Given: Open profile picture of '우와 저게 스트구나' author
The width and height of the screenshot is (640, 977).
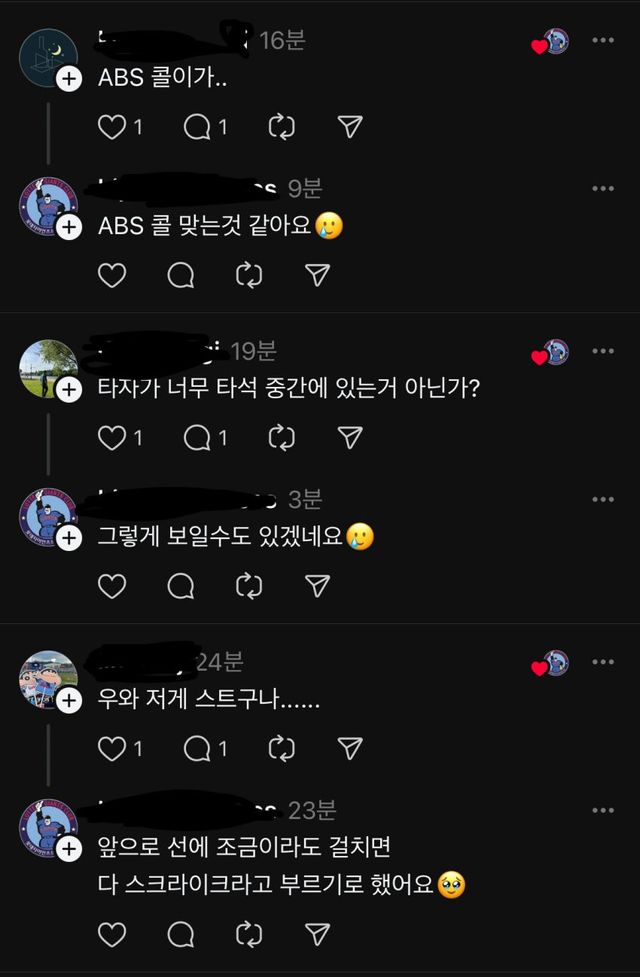Looking at the screenshot, I should pos(46,680).
